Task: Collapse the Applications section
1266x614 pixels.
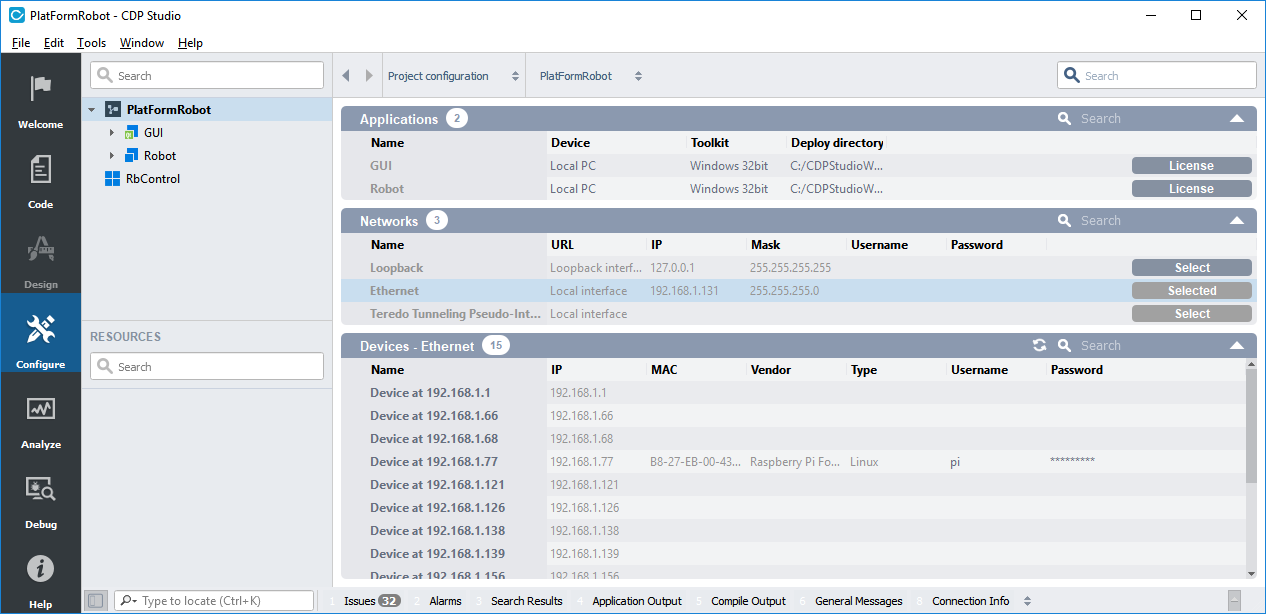Action: 1237,119
